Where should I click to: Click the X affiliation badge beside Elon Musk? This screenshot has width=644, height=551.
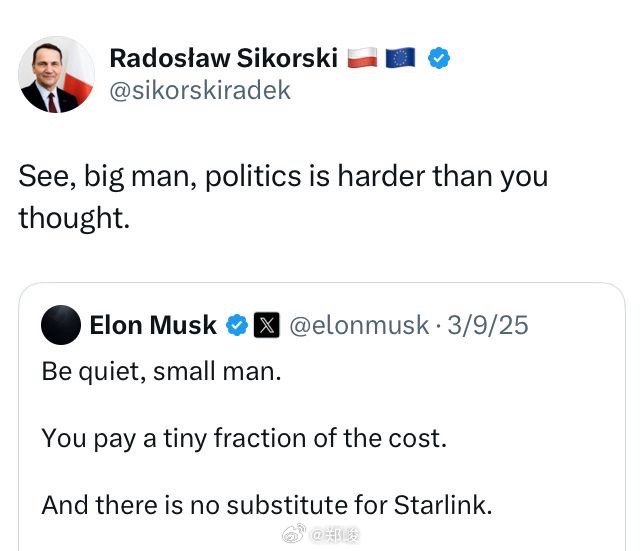point(266,325)
